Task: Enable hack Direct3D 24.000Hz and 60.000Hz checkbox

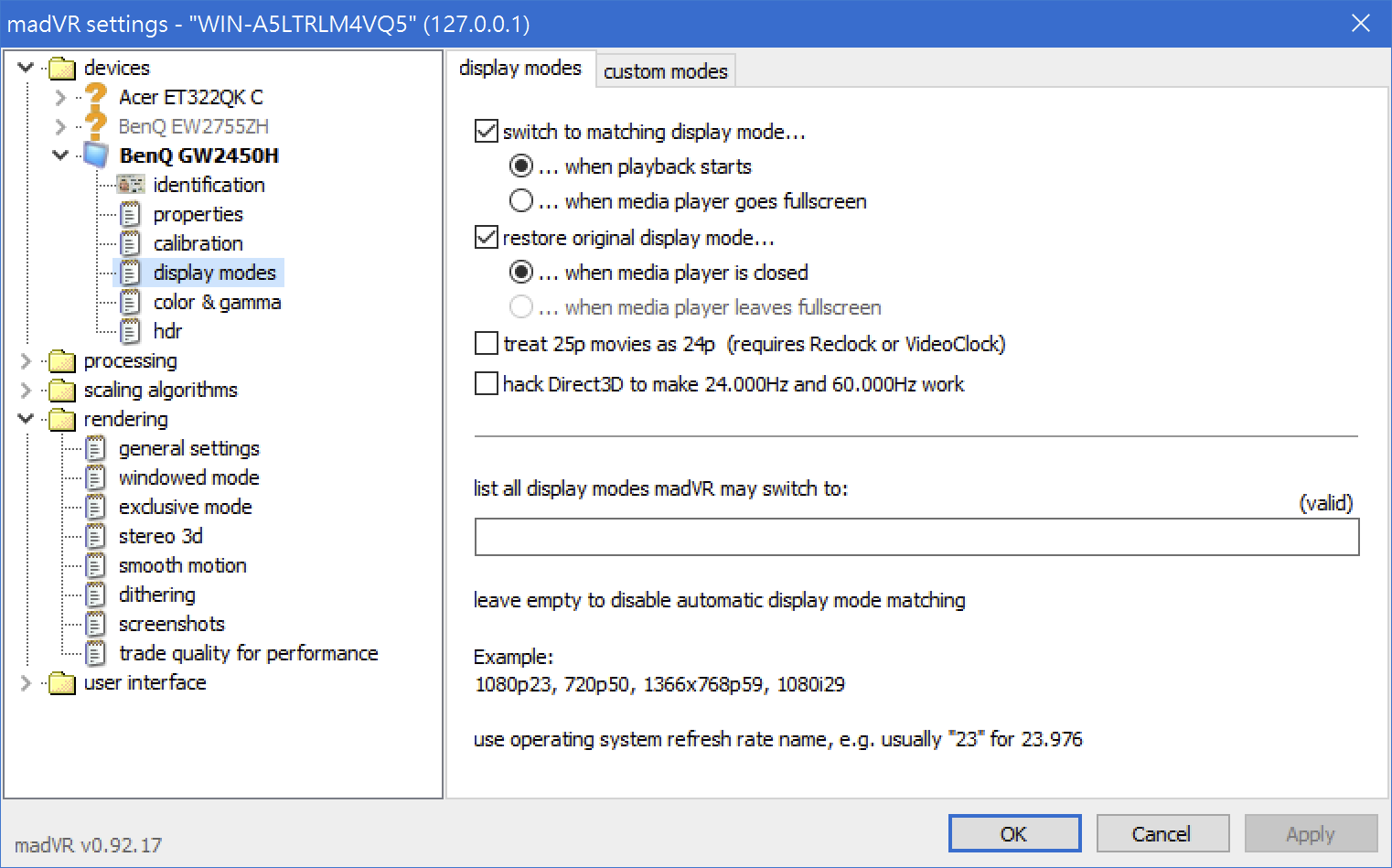Action: click(x=487, y=384)
